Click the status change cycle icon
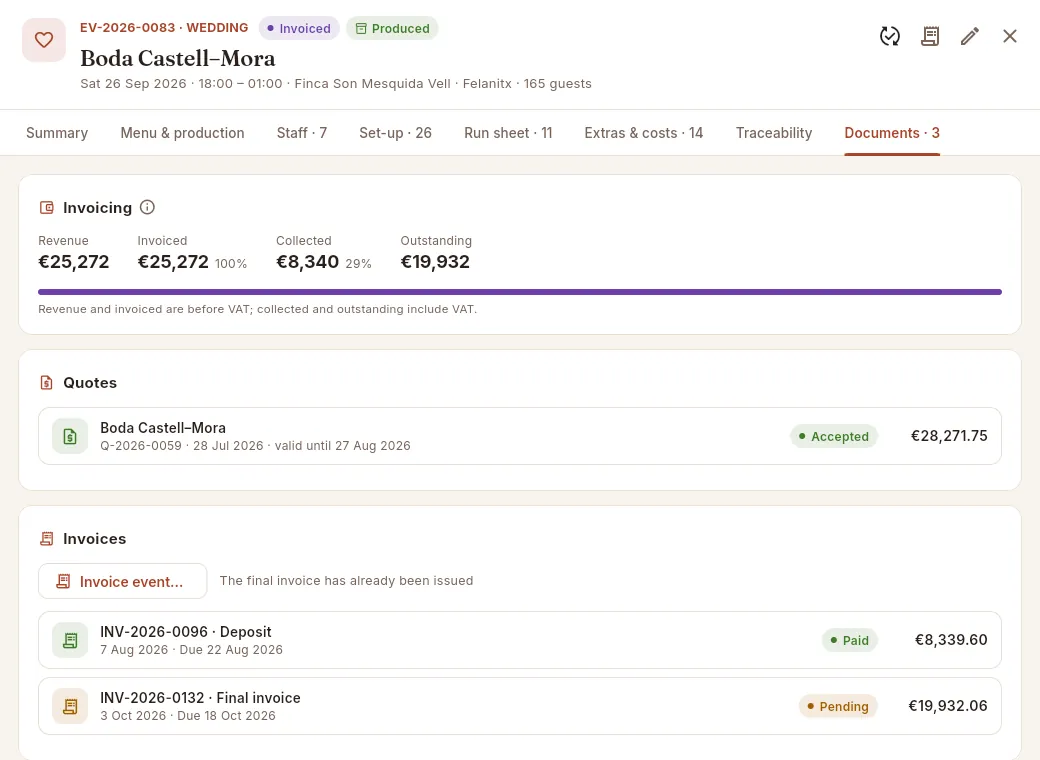1040x760 pixels. click(x=889, y=36)
